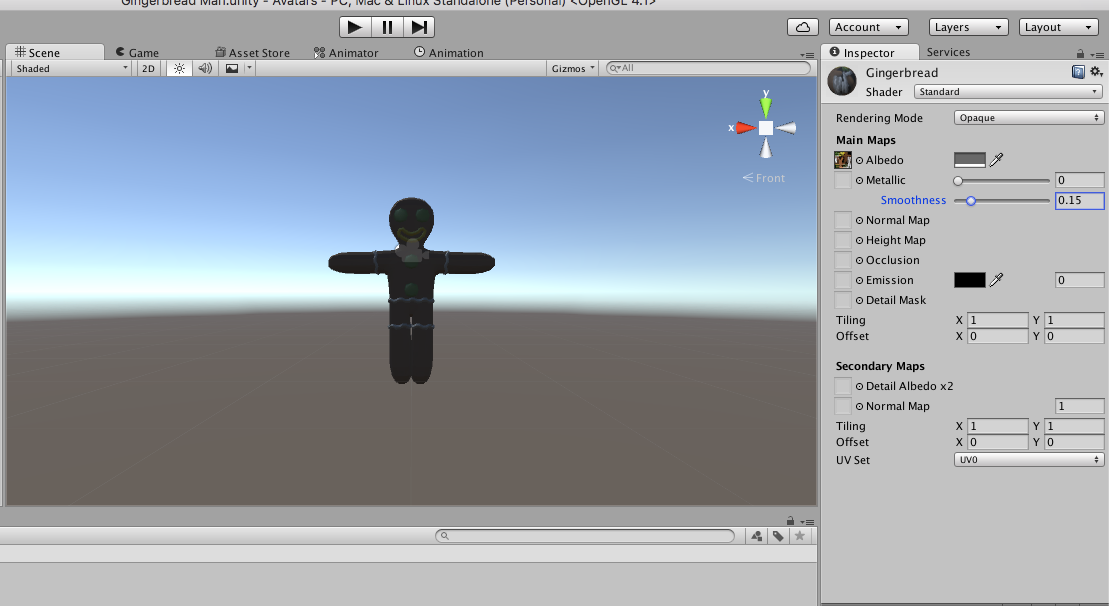
Task: Open the Gizmos dropdown
Action: coord(573,69)
